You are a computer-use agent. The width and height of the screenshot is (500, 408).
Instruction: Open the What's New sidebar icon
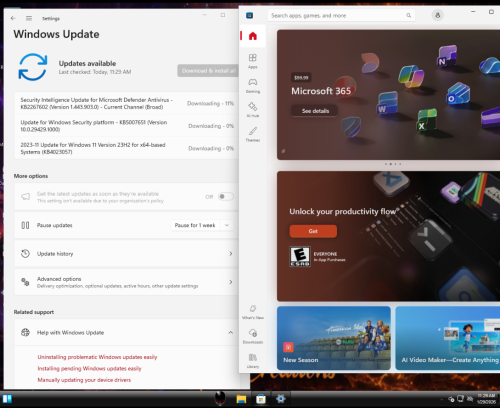pyautogui.click(x=253, y=312)
